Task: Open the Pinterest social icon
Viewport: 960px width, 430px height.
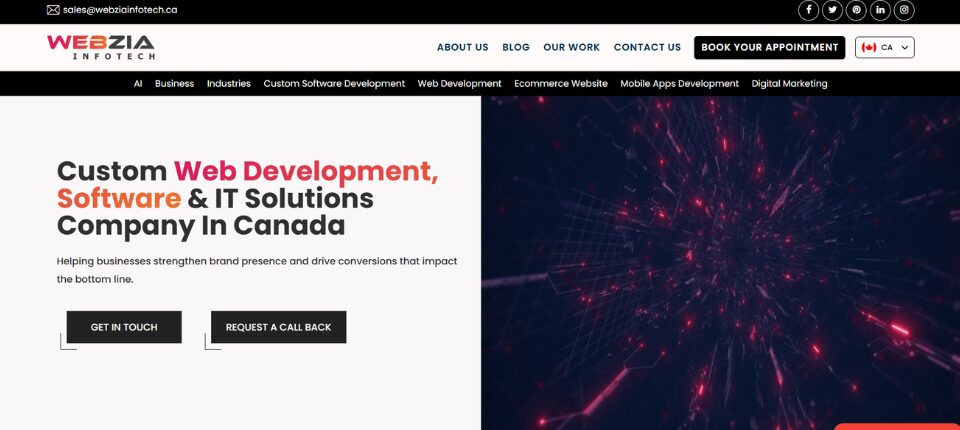Action: (x=856, y=10)
